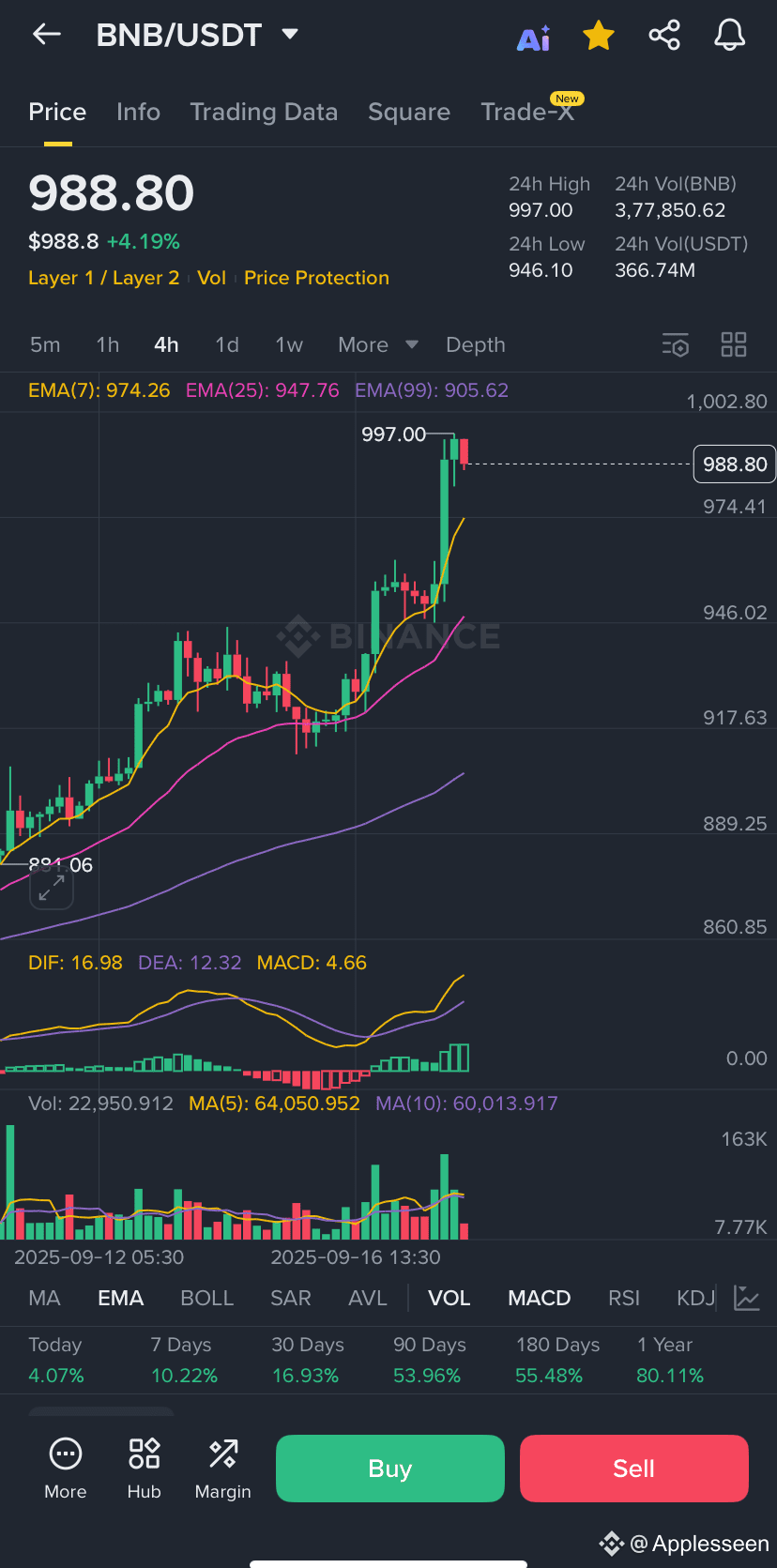Open the chart layout grid icon
Screen dimensions: 777x1568
pos(734,345)
